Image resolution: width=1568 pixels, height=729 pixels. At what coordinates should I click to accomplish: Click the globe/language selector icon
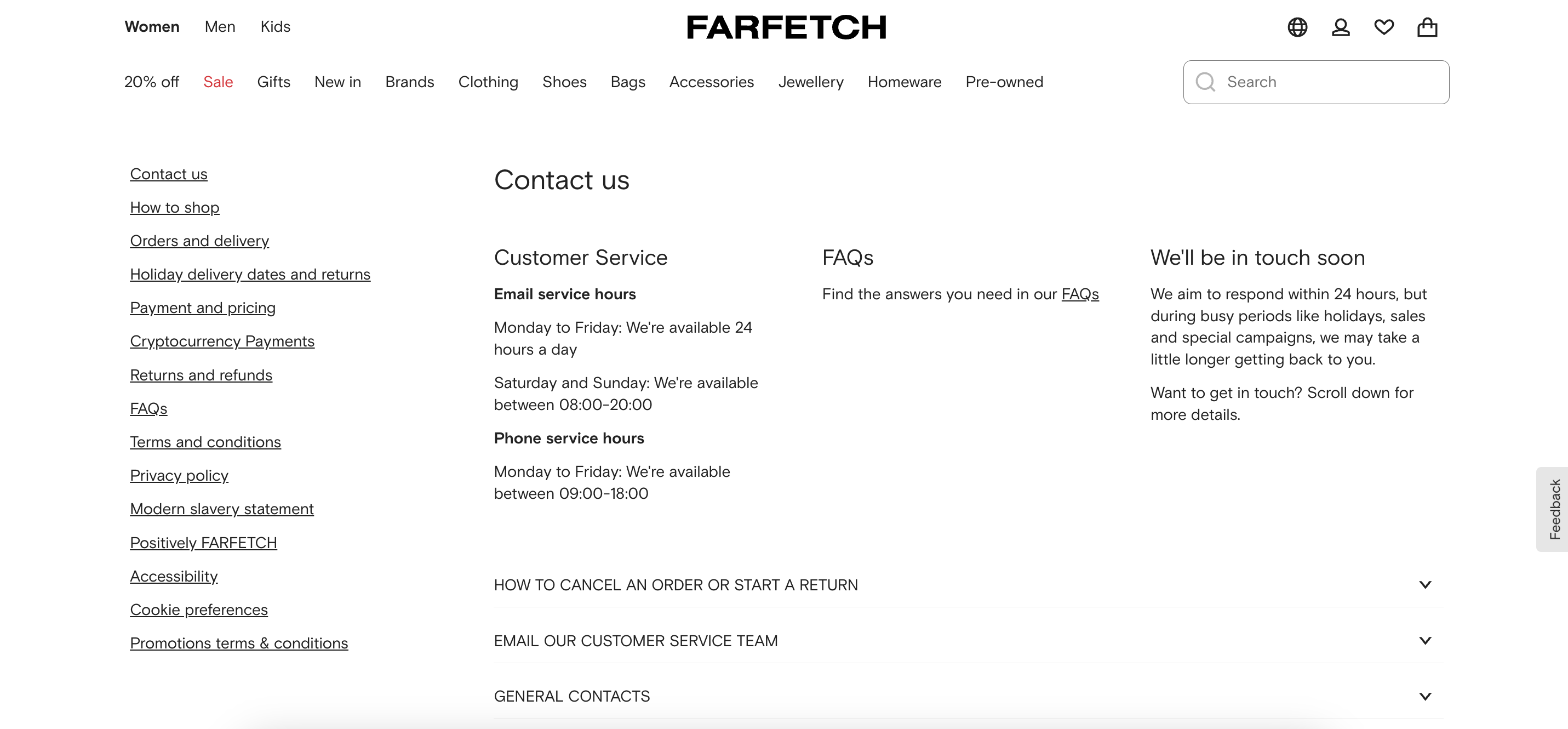point(1298,27)
